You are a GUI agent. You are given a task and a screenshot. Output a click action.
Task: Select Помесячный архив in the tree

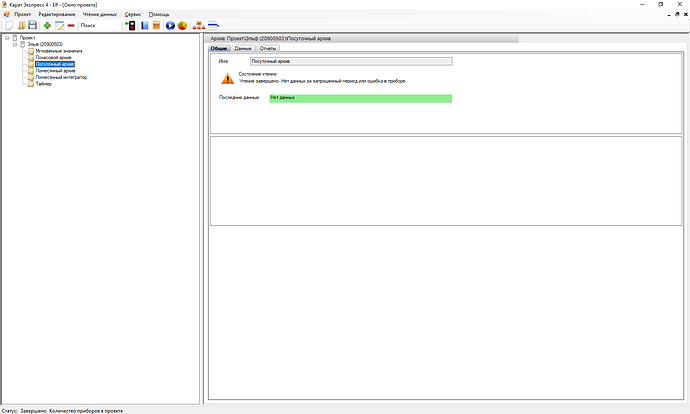(x=54, y=71)
